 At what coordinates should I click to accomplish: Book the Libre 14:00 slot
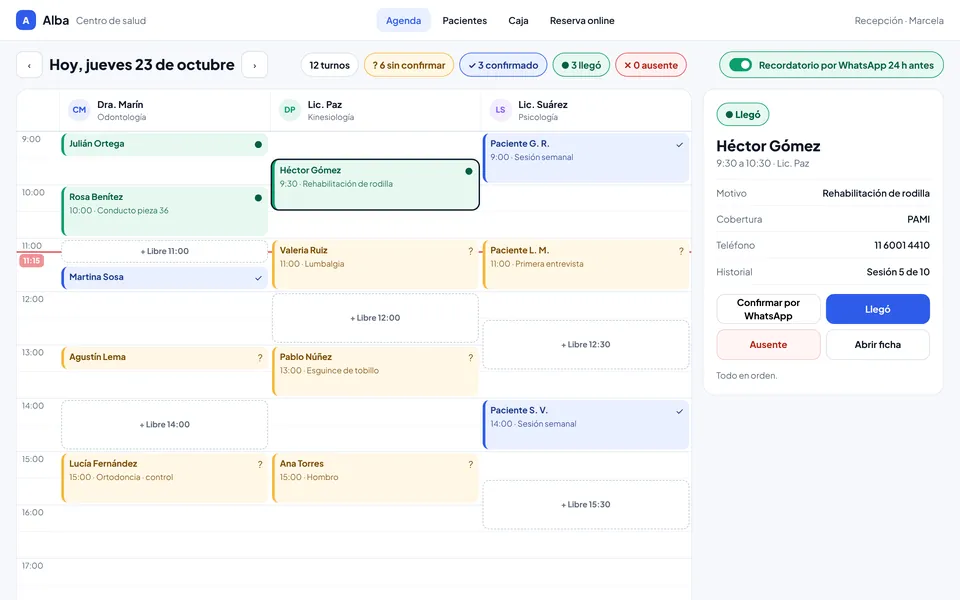click(x=165, y=424)
